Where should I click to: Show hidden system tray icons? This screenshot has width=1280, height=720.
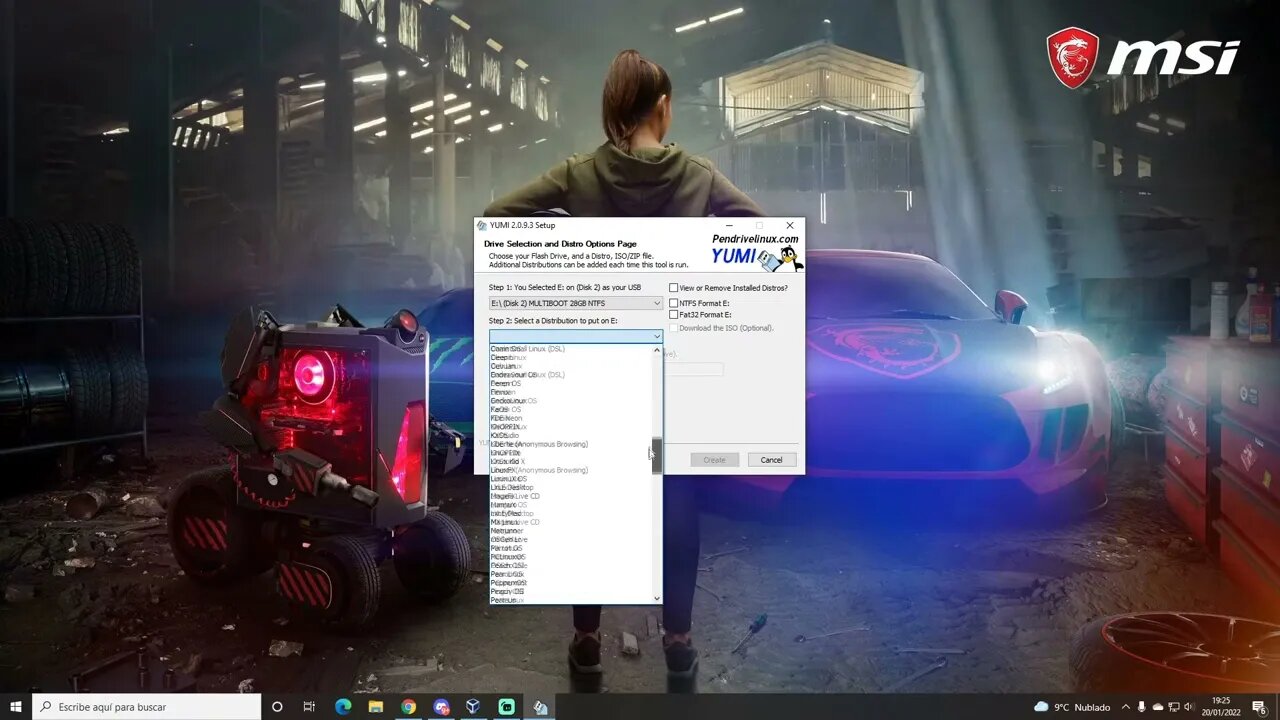[x=1126, y=707]
